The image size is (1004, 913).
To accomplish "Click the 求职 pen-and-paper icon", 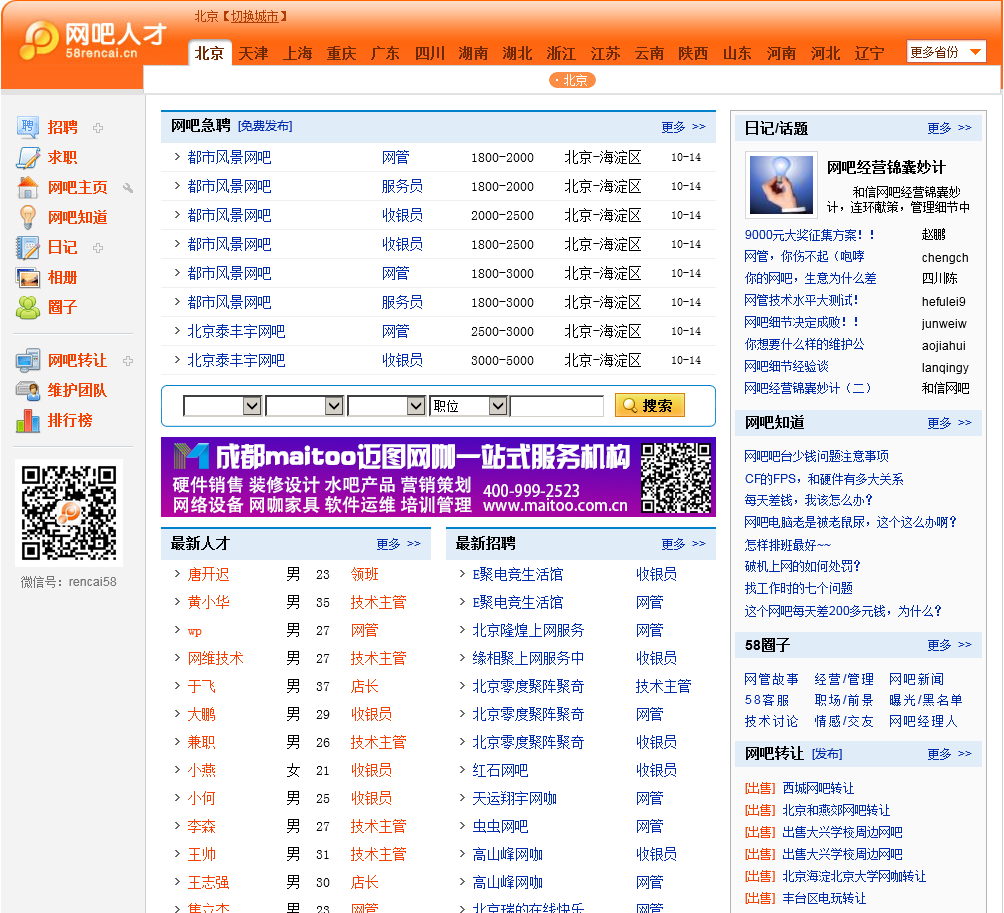I will coord(28,157).
